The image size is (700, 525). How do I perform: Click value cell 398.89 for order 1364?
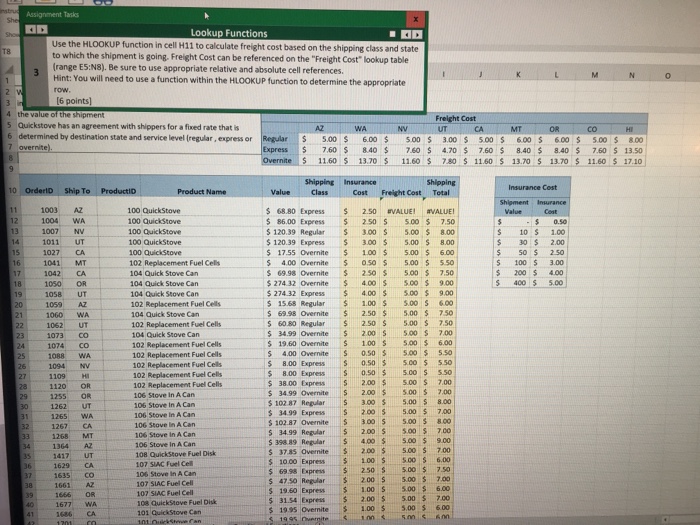pyautogui.click(x=283, y=442)
